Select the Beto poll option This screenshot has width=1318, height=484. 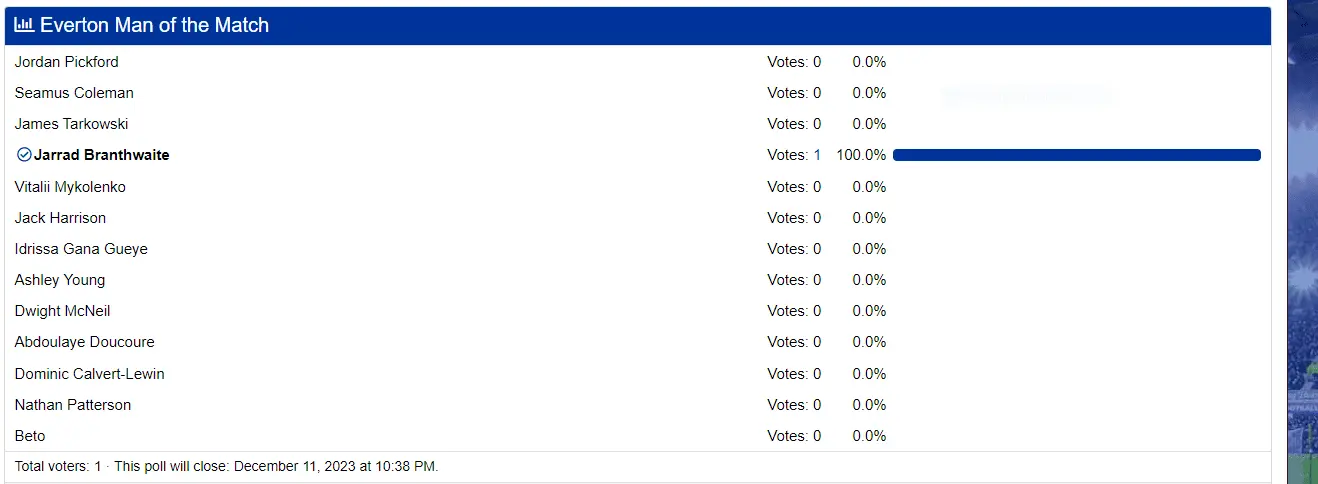[x=30, y=436]
